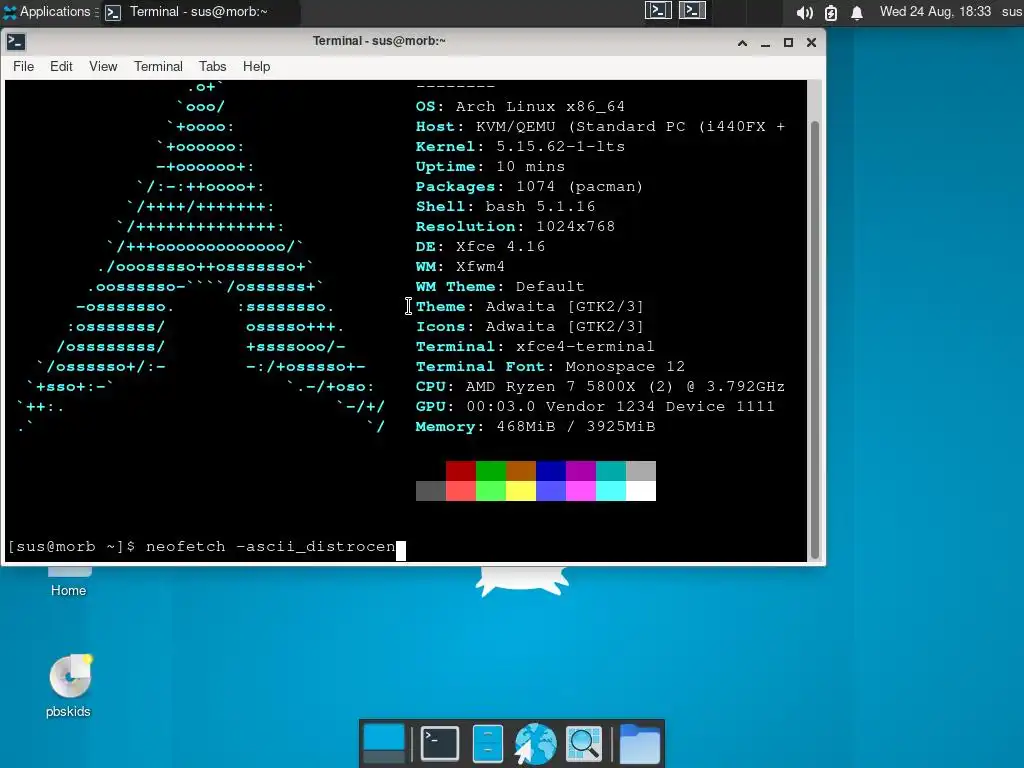This screenshot has width=1024, height=768.
Task: Click the shade/roll-up window arrow button
Action: (743, 43)
